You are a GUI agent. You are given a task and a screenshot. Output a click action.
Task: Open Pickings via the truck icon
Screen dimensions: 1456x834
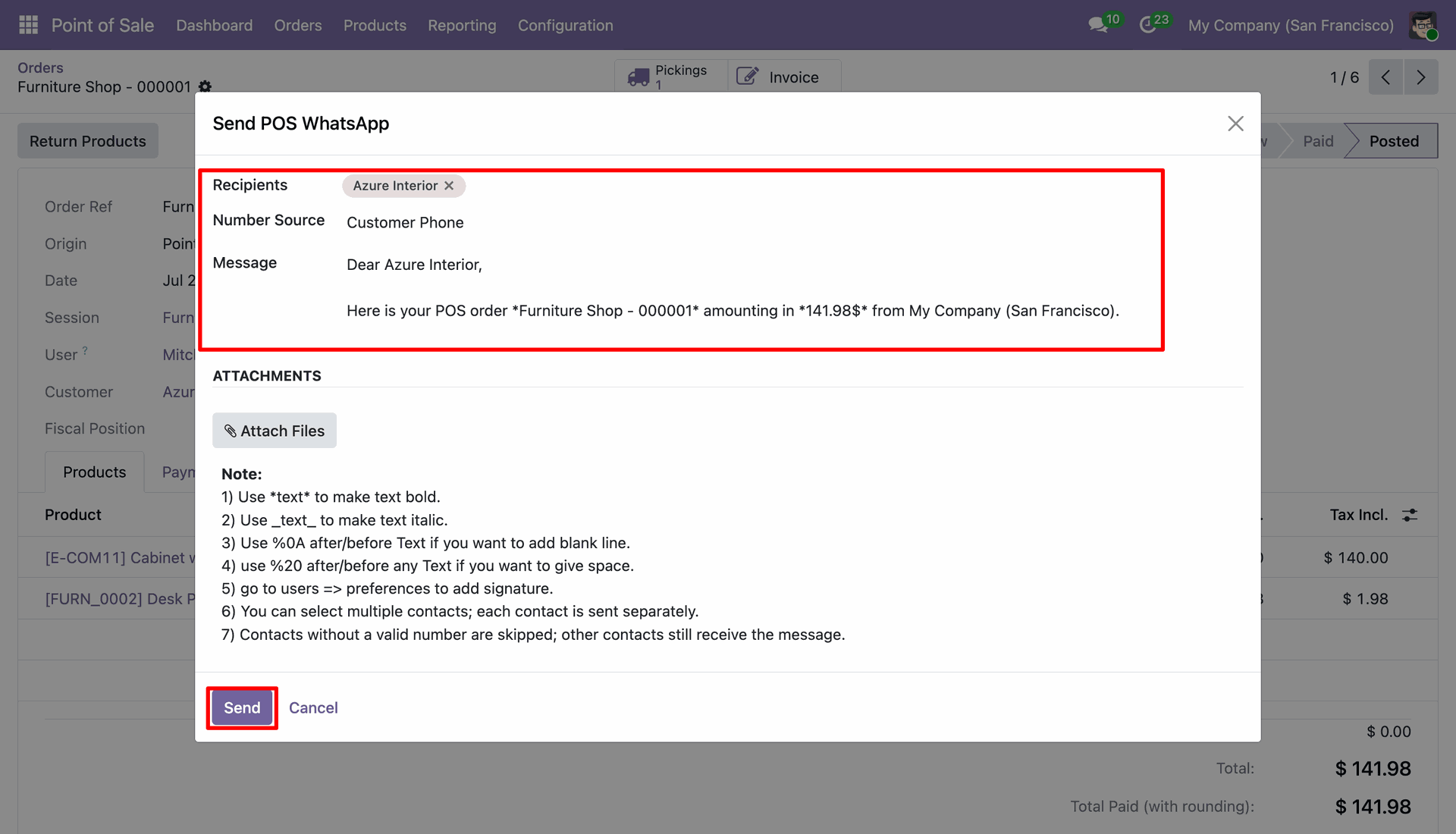tap(639, 77)
